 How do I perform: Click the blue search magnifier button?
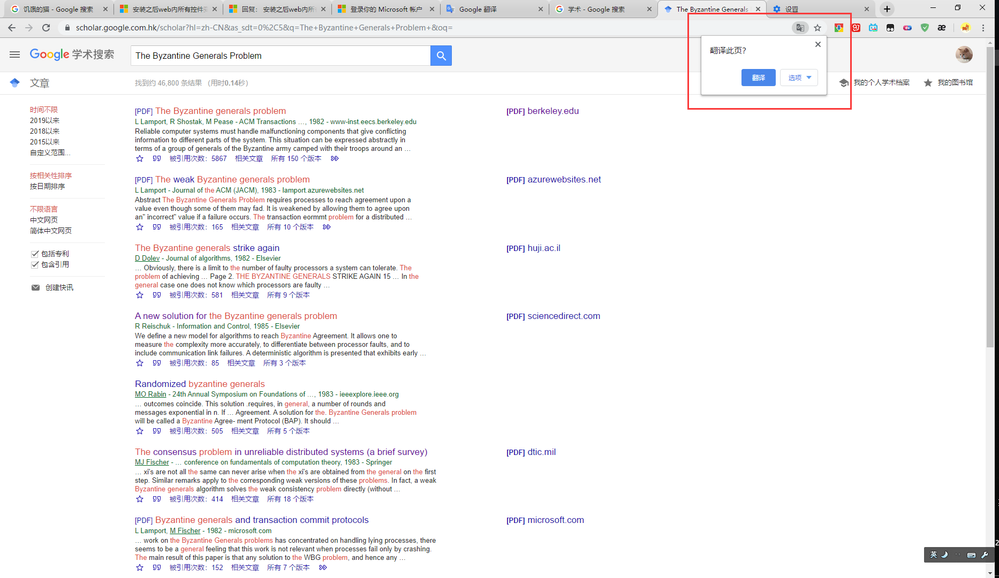click(x=441, y=55)
